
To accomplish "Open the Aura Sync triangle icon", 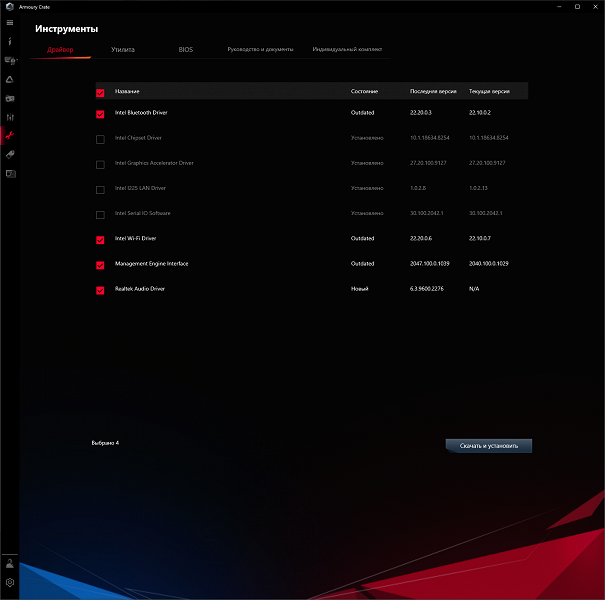I will pos(10,79).
